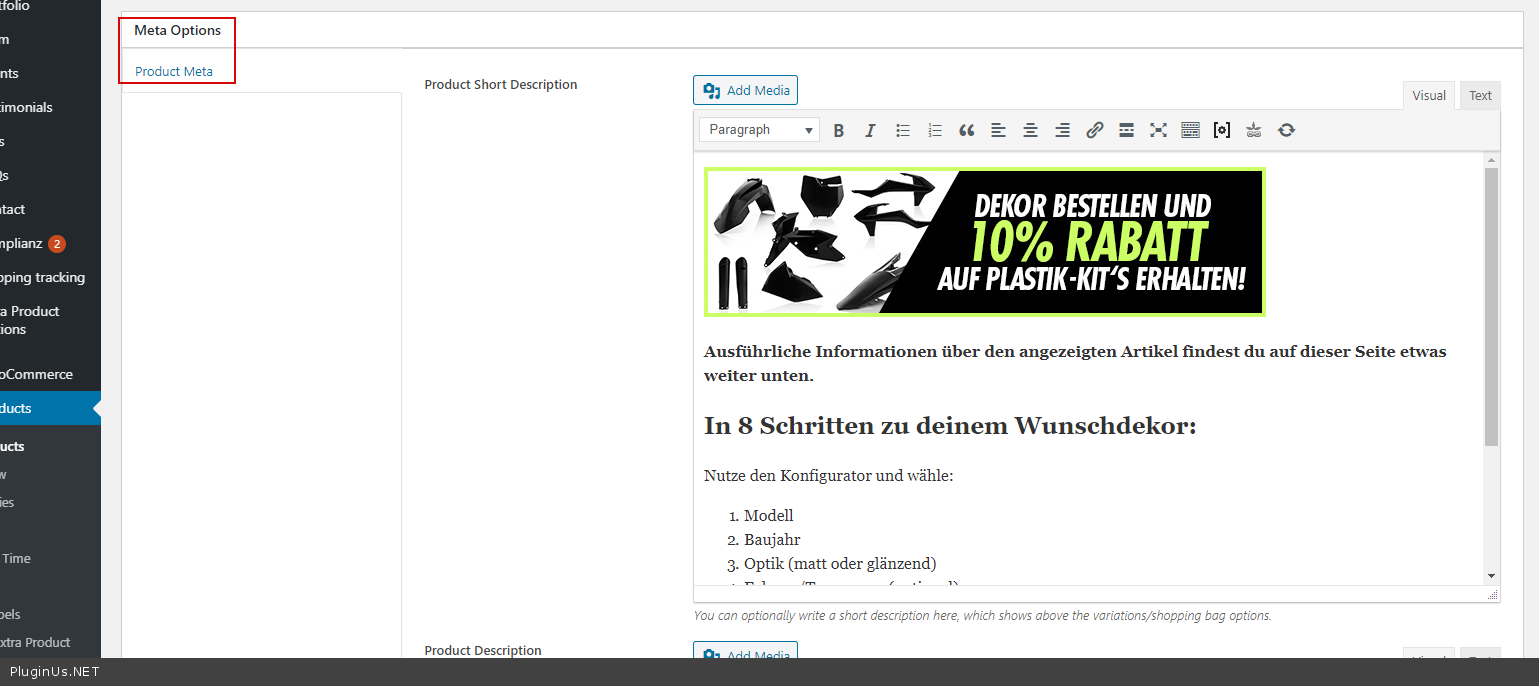Apply italic formatting to text
This screenshot has width=1539, height=686.
point(870,130)
